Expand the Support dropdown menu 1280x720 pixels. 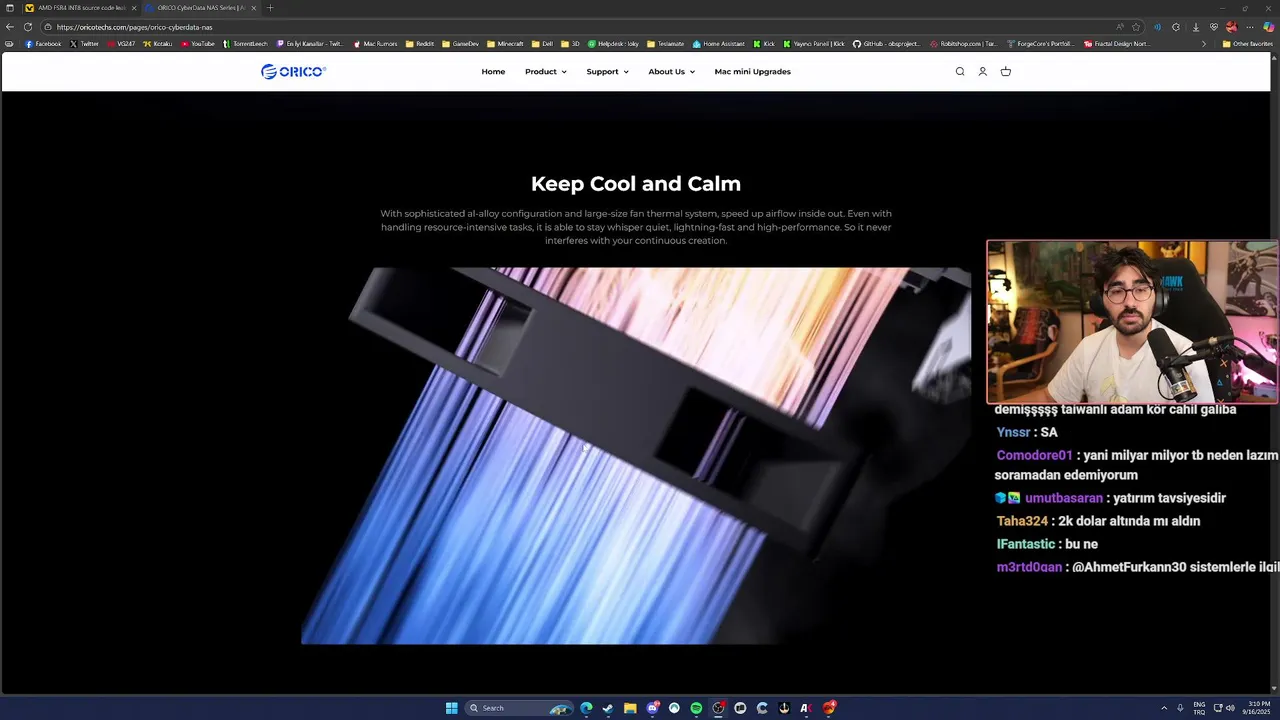608,72
